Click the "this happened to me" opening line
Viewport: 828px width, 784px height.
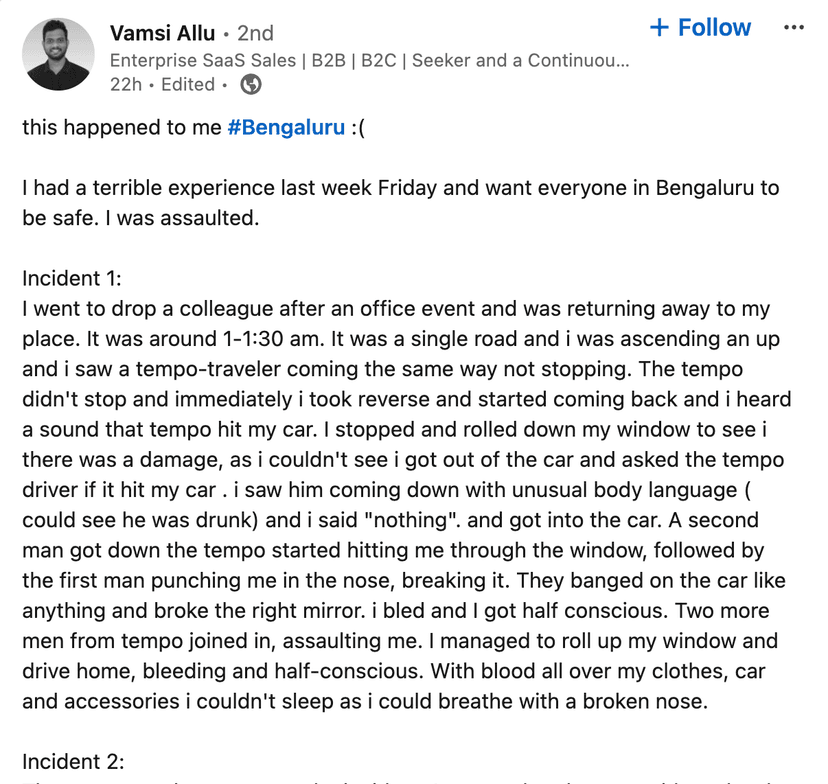click(x=122, y=128)
